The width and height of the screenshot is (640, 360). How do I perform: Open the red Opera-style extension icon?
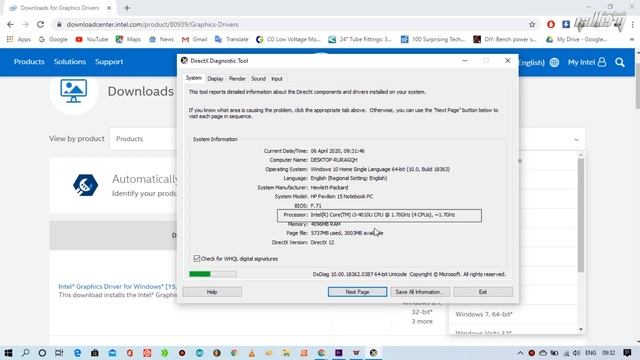pos(551,24)
